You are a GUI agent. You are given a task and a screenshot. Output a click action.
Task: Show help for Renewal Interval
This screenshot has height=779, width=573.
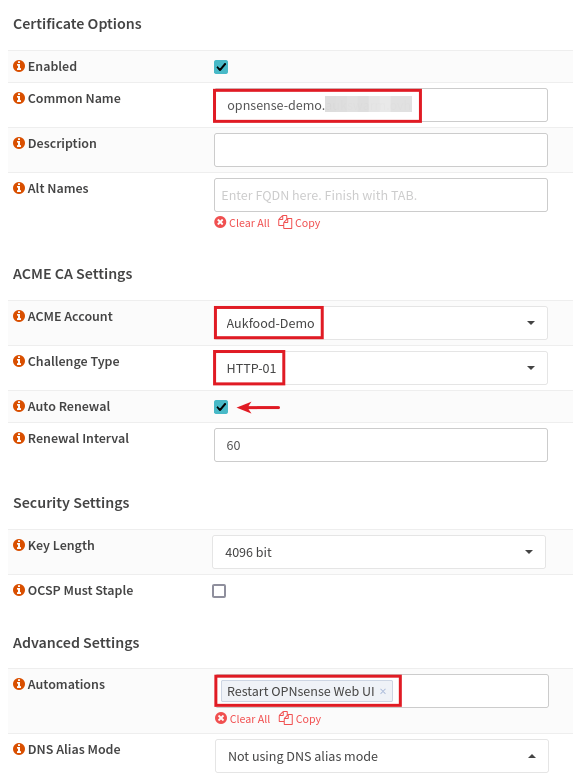click(x=19, y=438)
